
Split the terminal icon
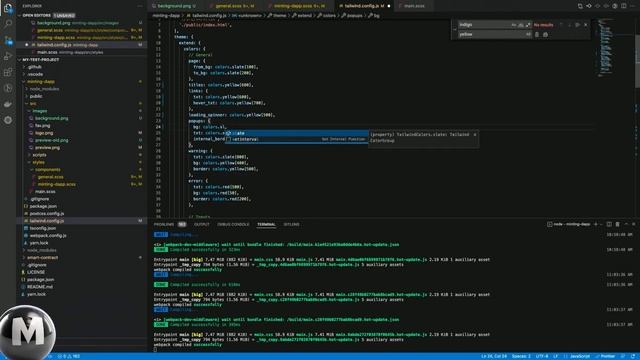pyautogui.click(x=609, y=224)
